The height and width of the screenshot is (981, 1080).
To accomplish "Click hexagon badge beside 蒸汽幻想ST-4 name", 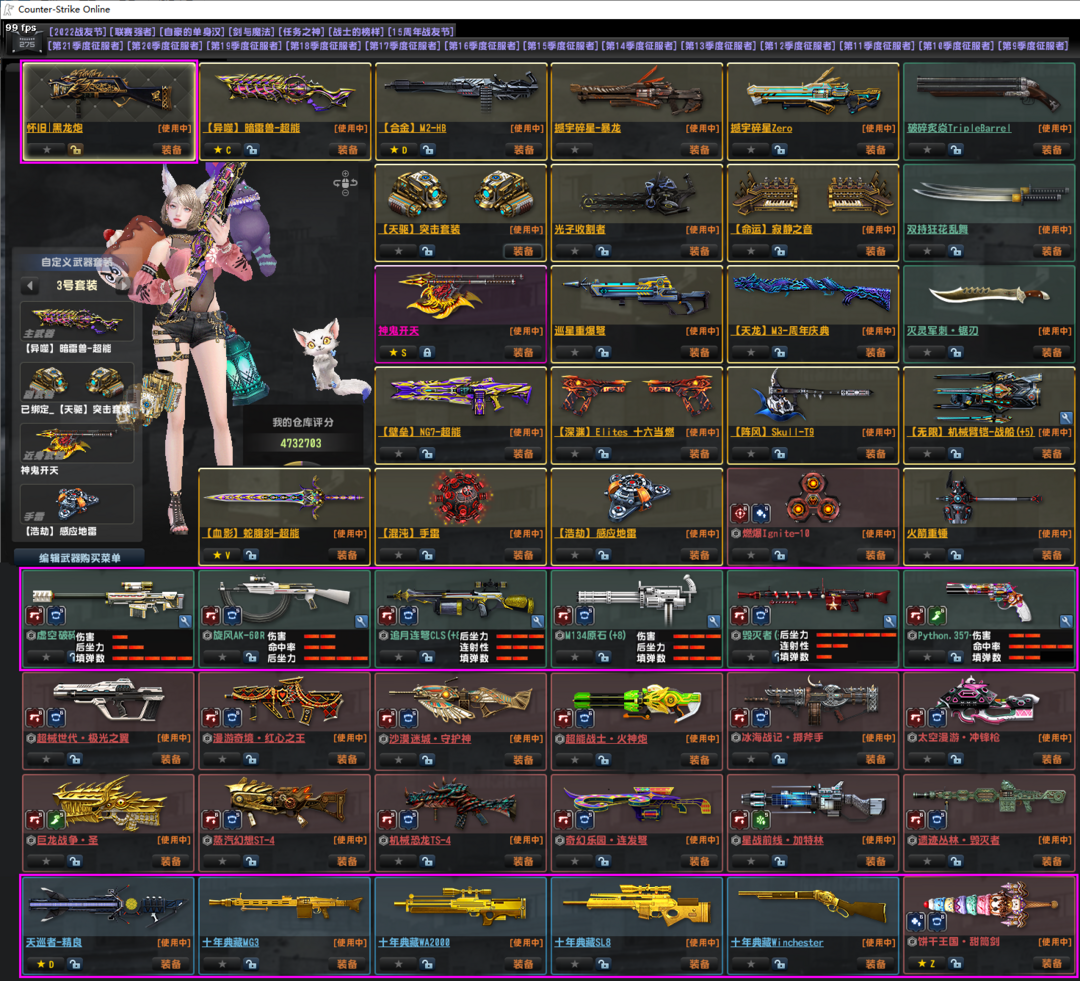I will pos(207,840).
